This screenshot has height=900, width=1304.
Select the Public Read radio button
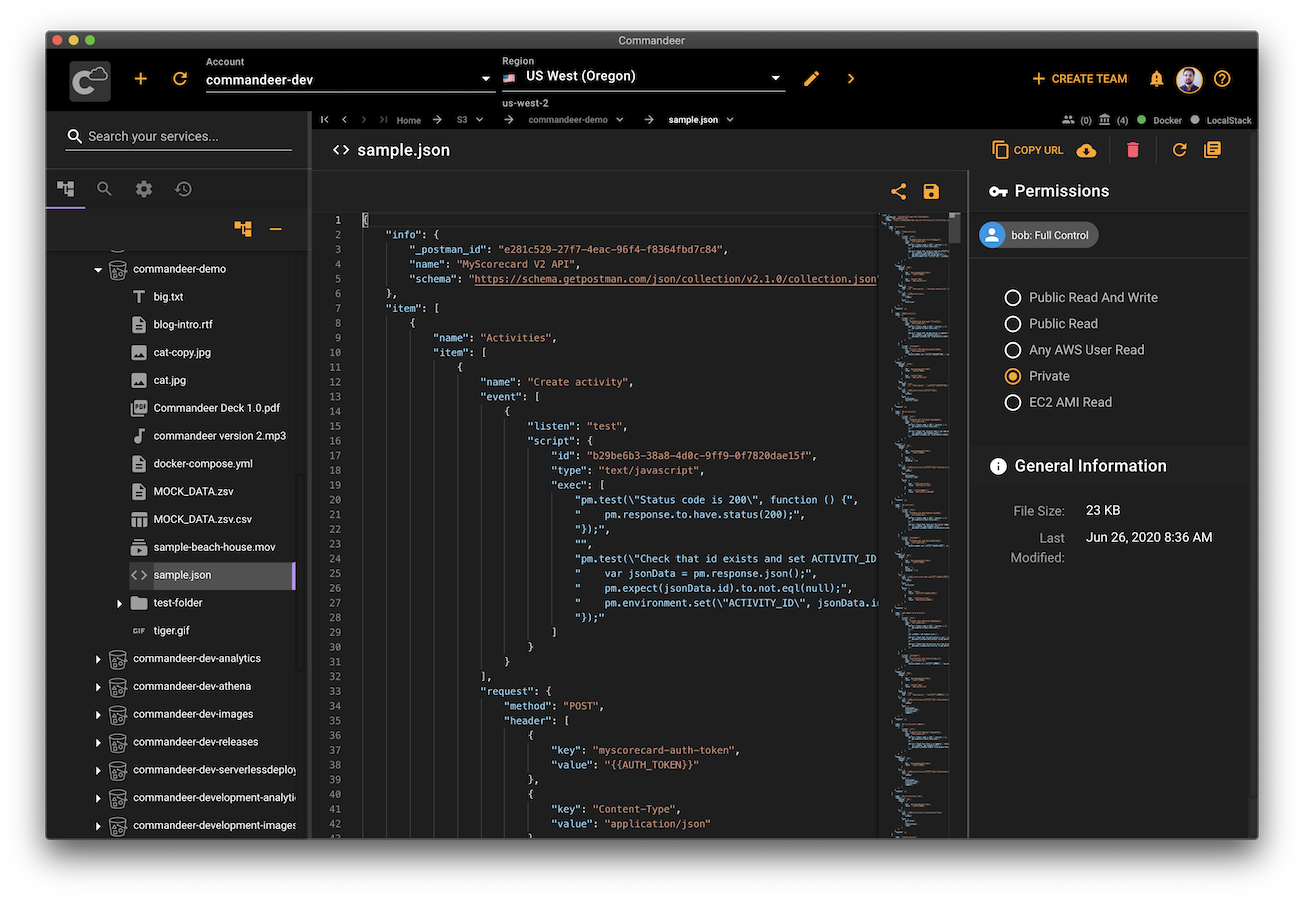[x=1013, y=324]
